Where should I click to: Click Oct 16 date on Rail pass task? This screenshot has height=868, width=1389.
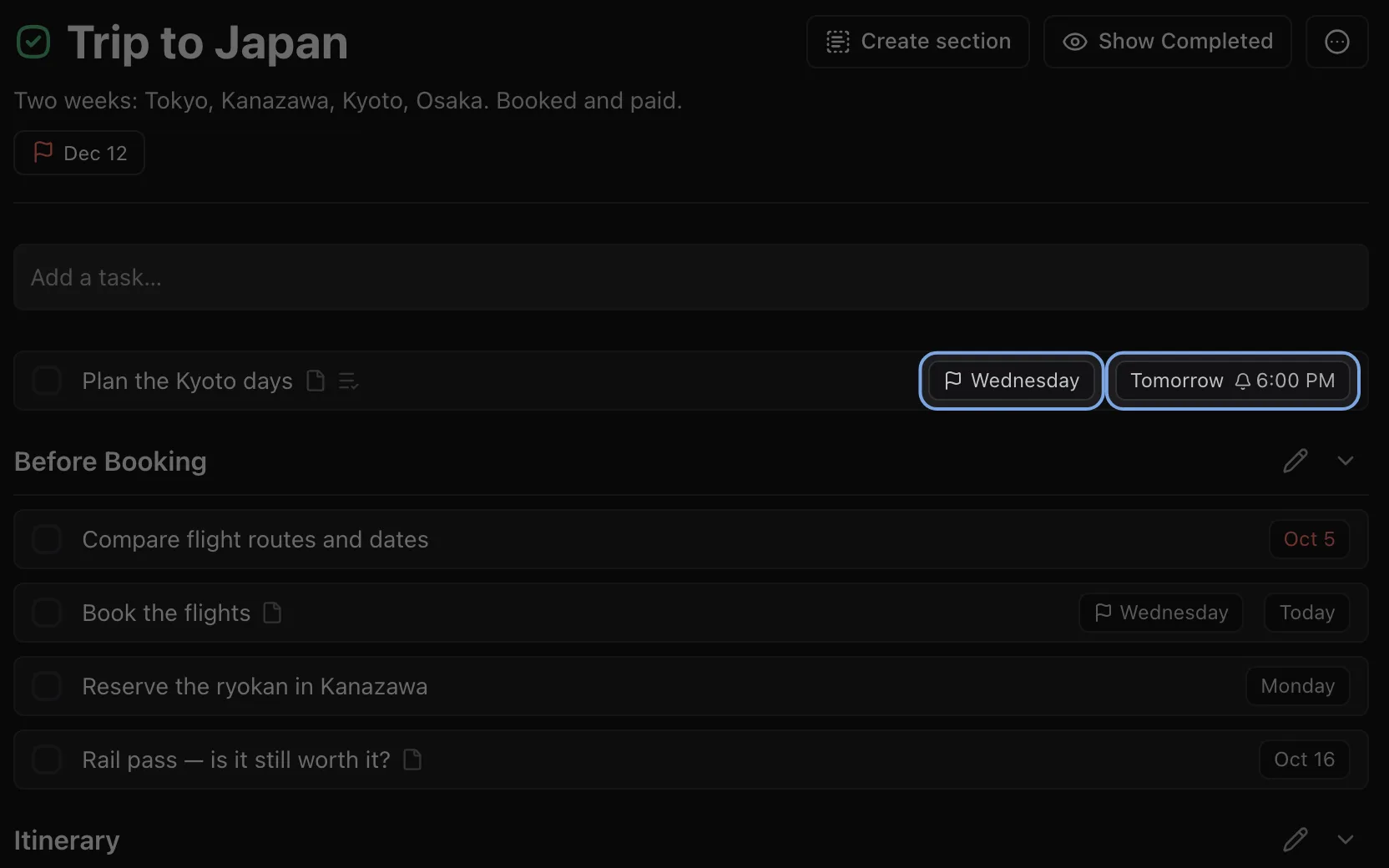(x=1305, y=759)
